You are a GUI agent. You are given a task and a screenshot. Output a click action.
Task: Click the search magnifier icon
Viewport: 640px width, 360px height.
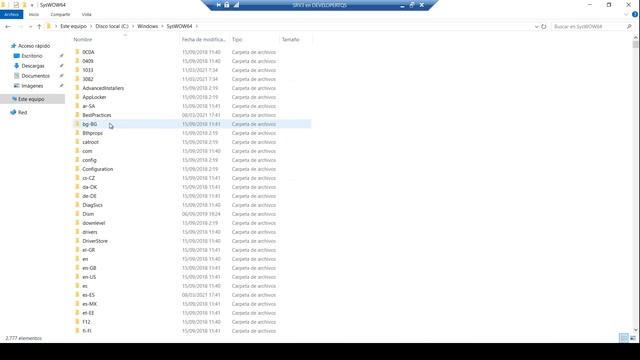(629, 27)
